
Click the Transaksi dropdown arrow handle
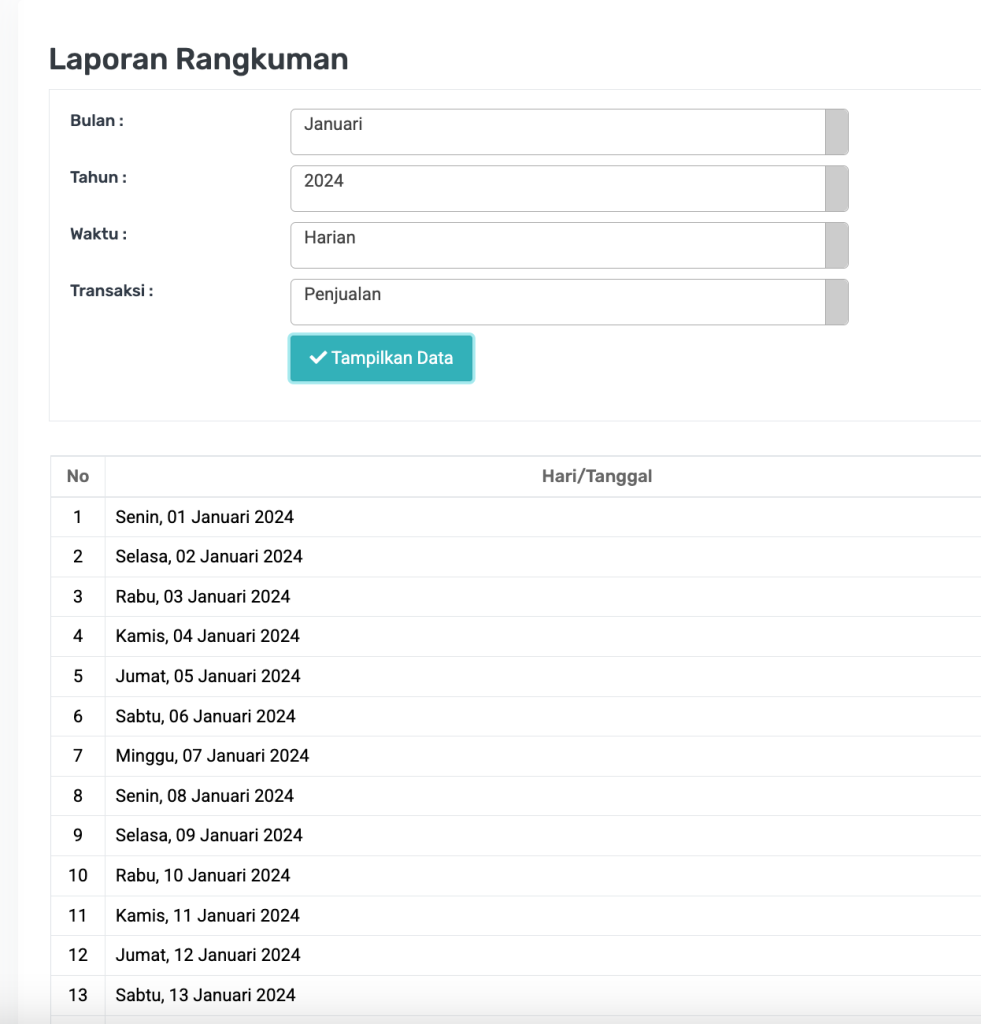click(836, 302)
